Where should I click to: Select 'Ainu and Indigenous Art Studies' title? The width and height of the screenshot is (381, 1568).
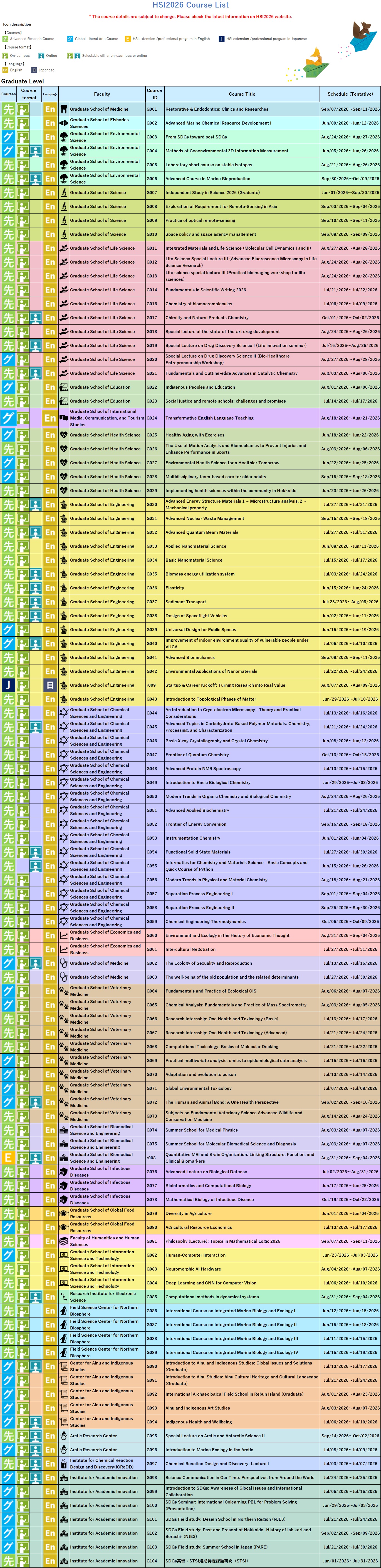(x=198, y=1408)
